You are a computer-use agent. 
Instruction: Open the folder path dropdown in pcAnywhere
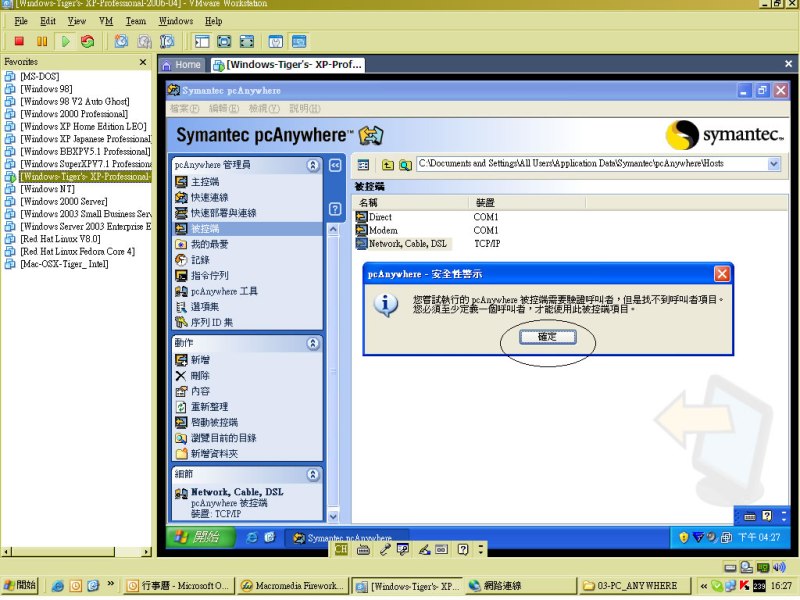(x=773, y=164)
